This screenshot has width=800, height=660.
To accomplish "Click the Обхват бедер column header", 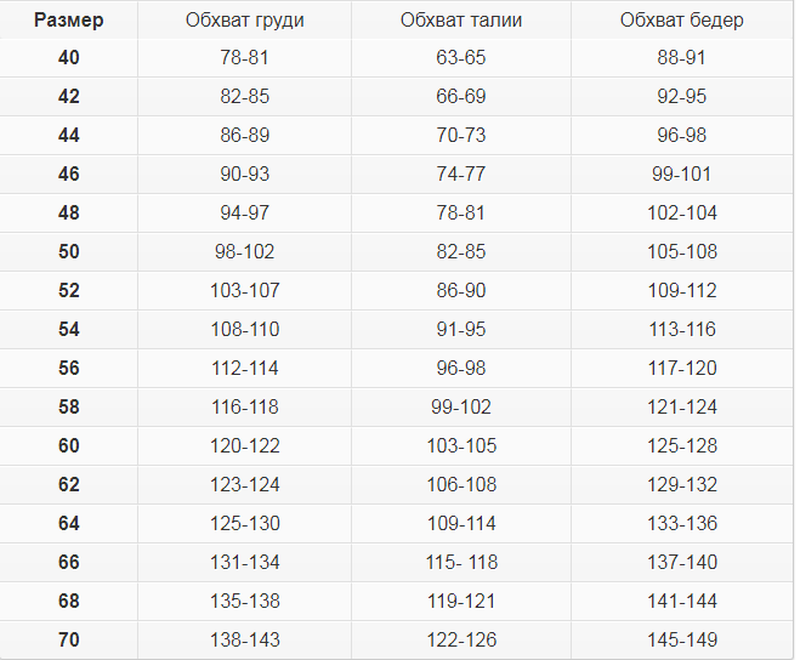I will pyautogui.click(x=682, y=20).
